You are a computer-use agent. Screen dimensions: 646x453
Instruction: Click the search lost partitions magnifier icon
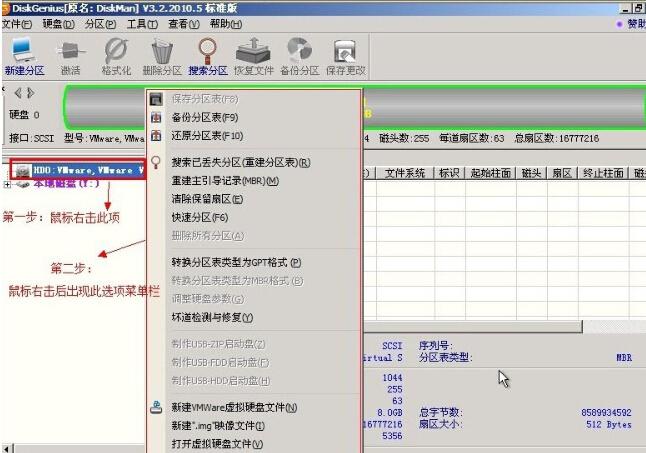pos(156,162)
